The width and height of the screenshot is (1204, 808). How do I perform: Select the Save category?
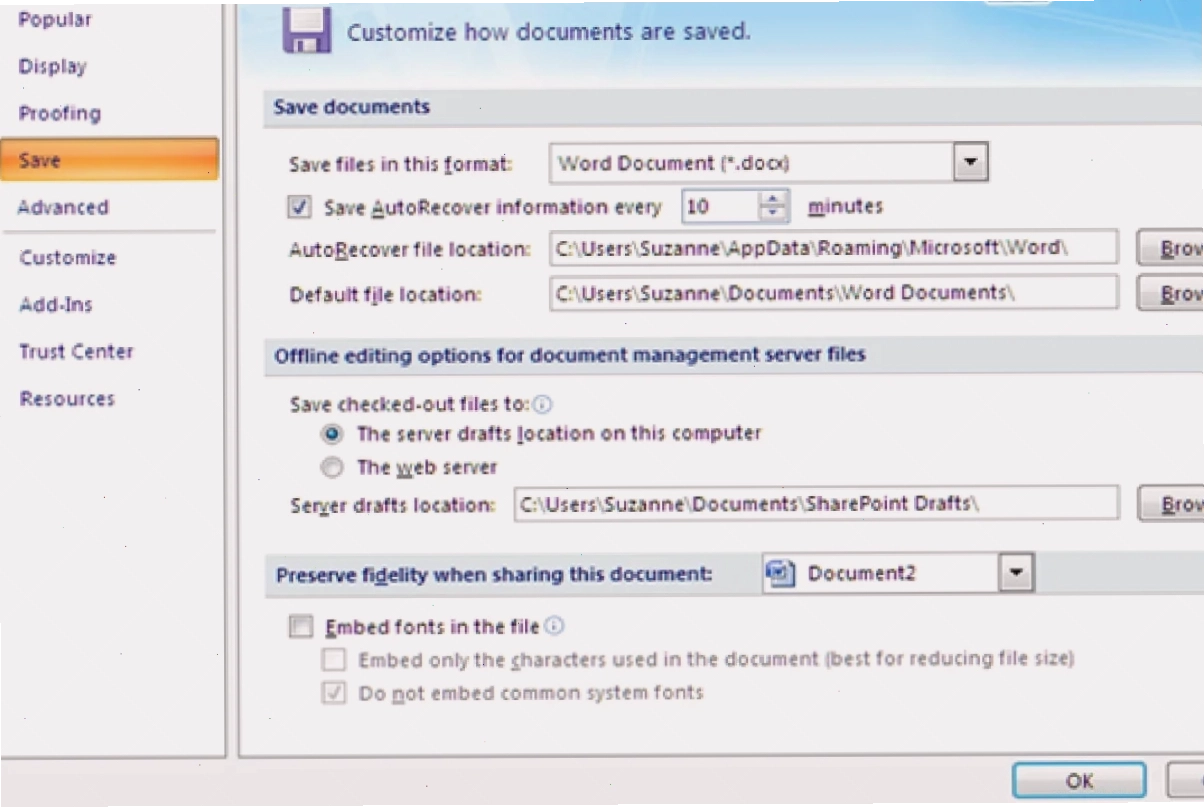click(109, 160)
